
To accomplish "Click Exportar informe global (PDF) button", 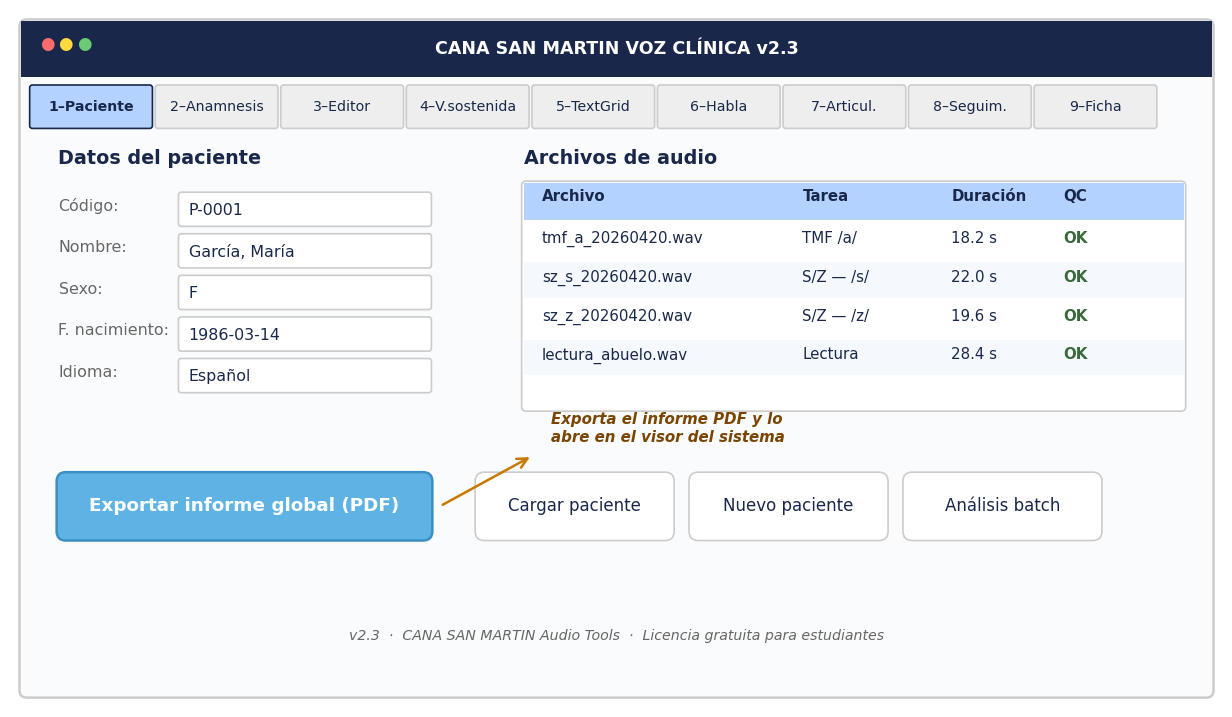I will click(244, 506).
